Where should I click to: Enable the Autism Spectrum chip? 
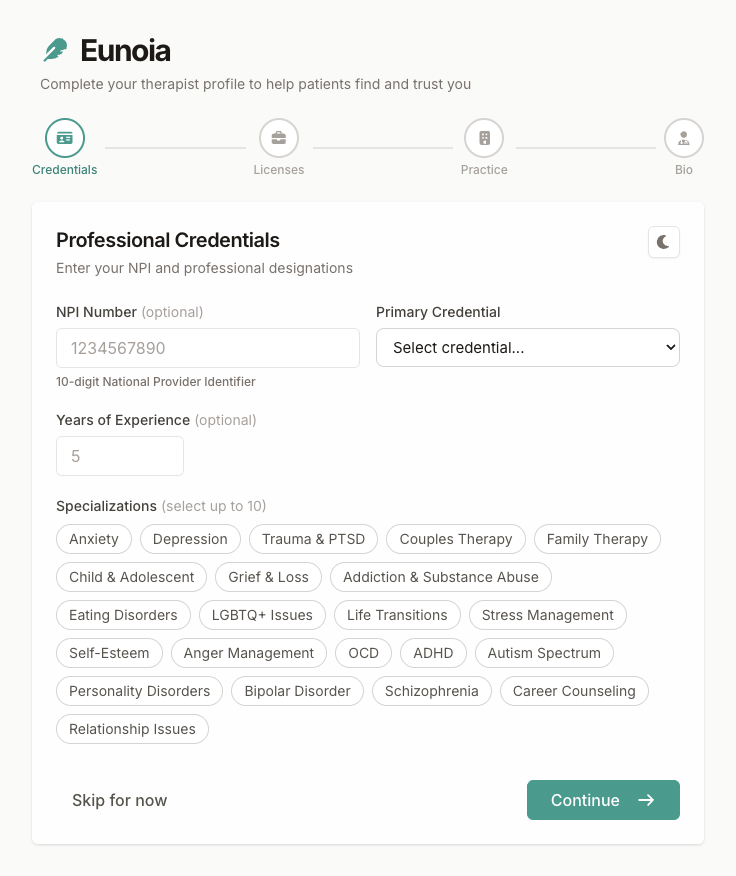pos(544,653)
